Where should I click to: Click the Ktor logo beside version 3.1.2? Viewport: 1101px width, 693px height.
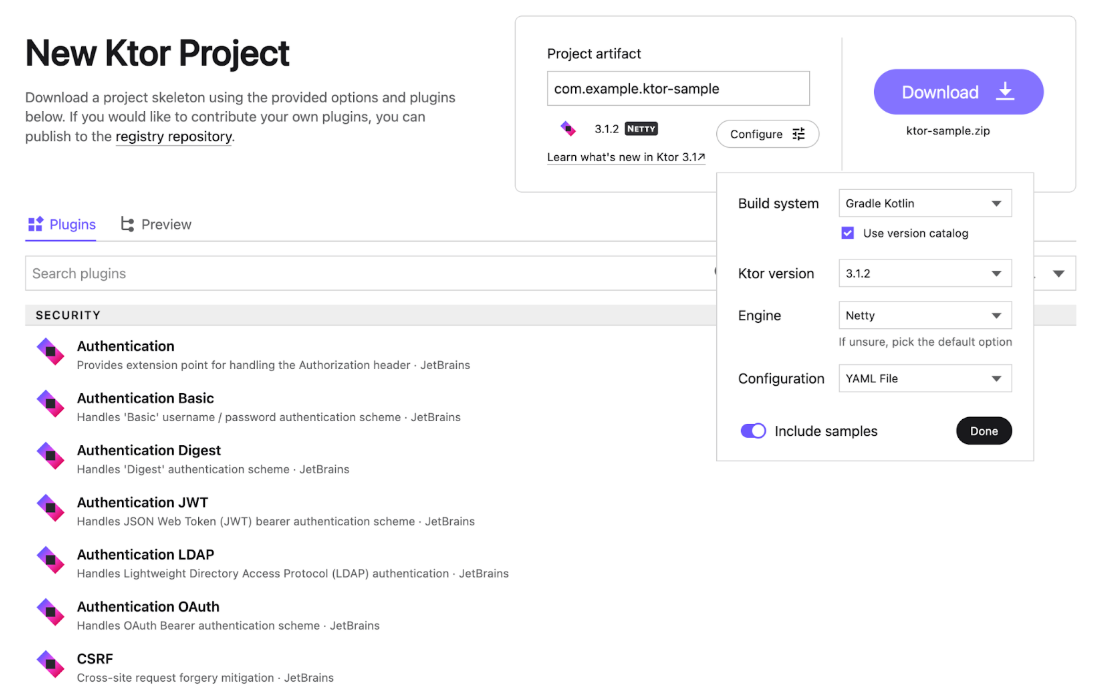point(568,128)
